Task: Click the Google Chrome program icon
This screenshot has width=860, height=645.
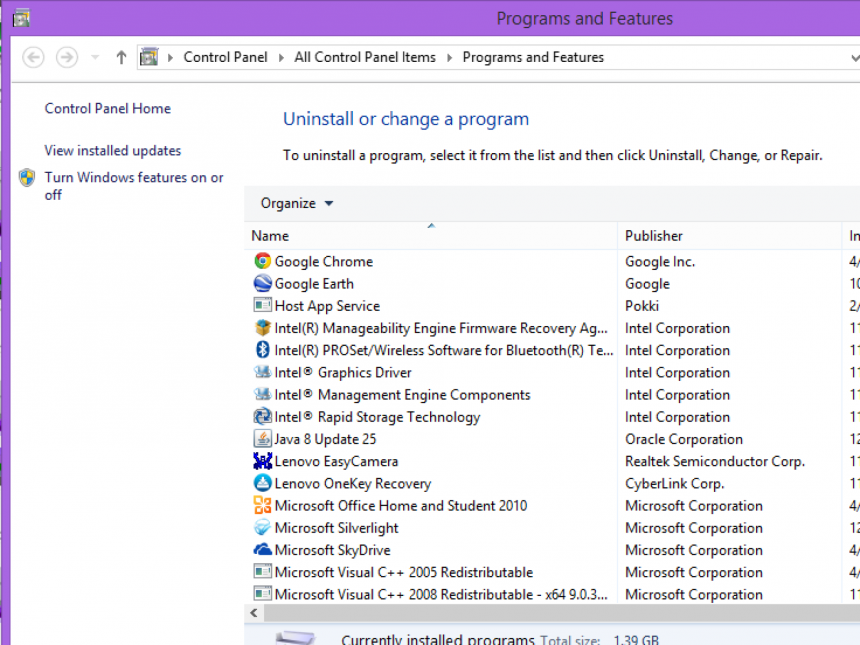Action: [x=263, y=261]
